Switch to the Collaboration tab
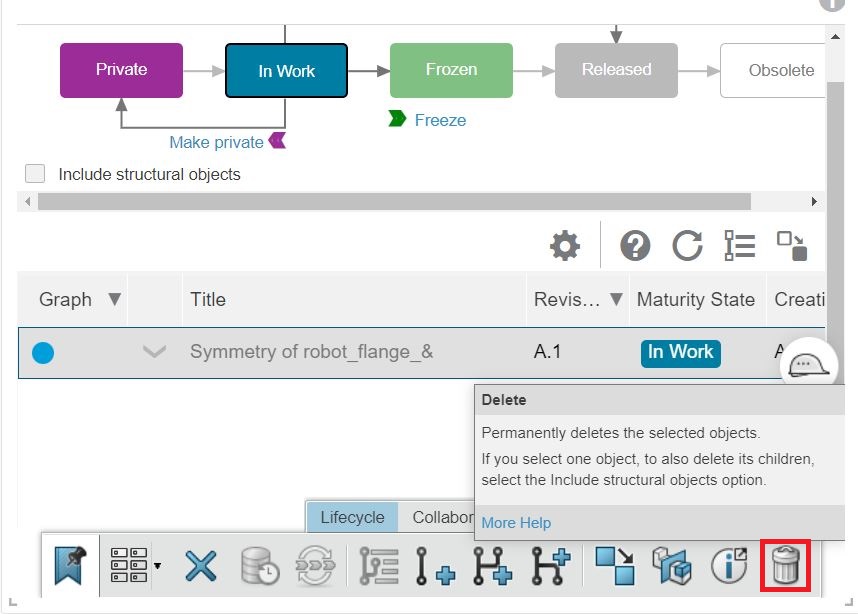 tap(440, 517)
